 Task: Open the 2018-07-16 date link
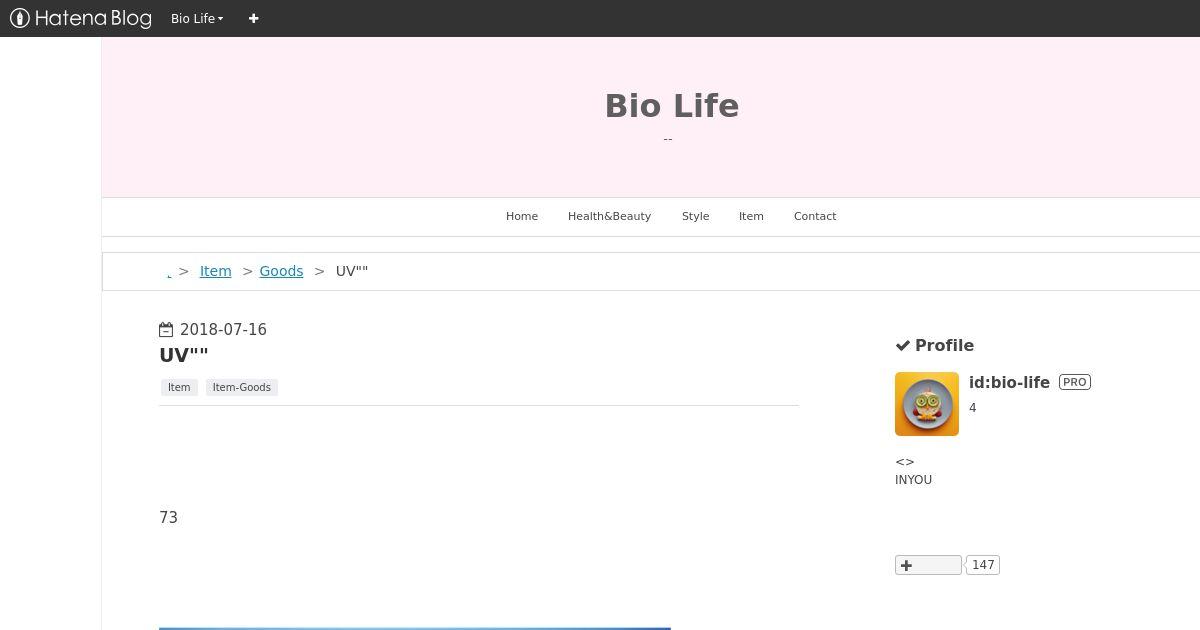click(x=223, y=329)
